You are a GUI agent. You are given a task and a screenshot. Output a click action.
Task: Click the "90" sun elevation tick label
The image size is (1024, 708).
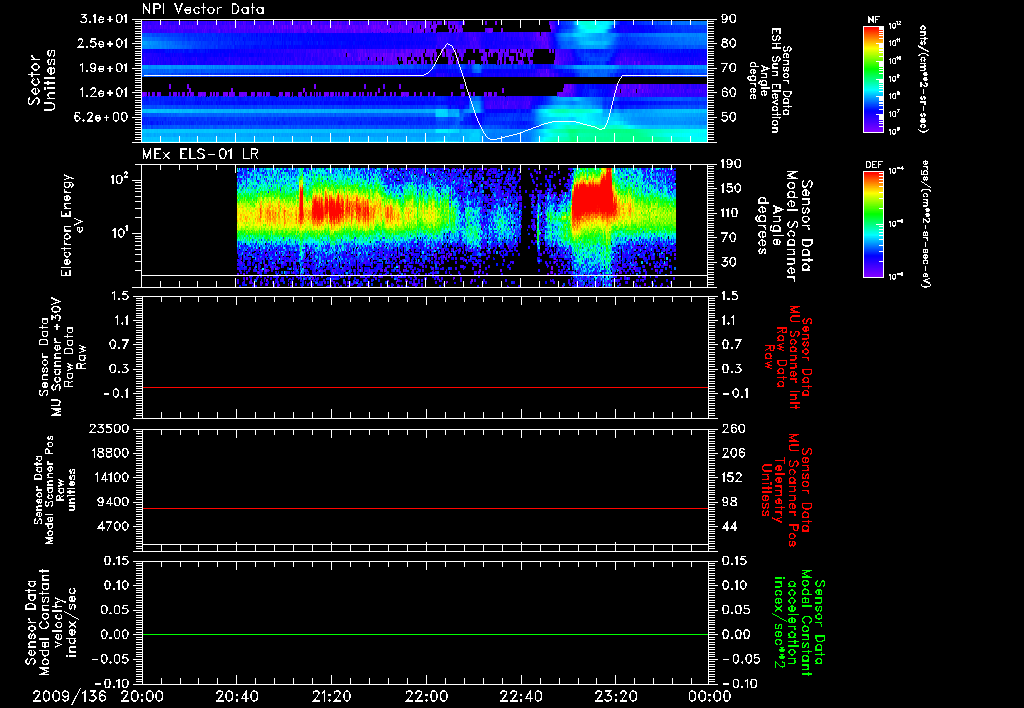click(x=729, y=19)
